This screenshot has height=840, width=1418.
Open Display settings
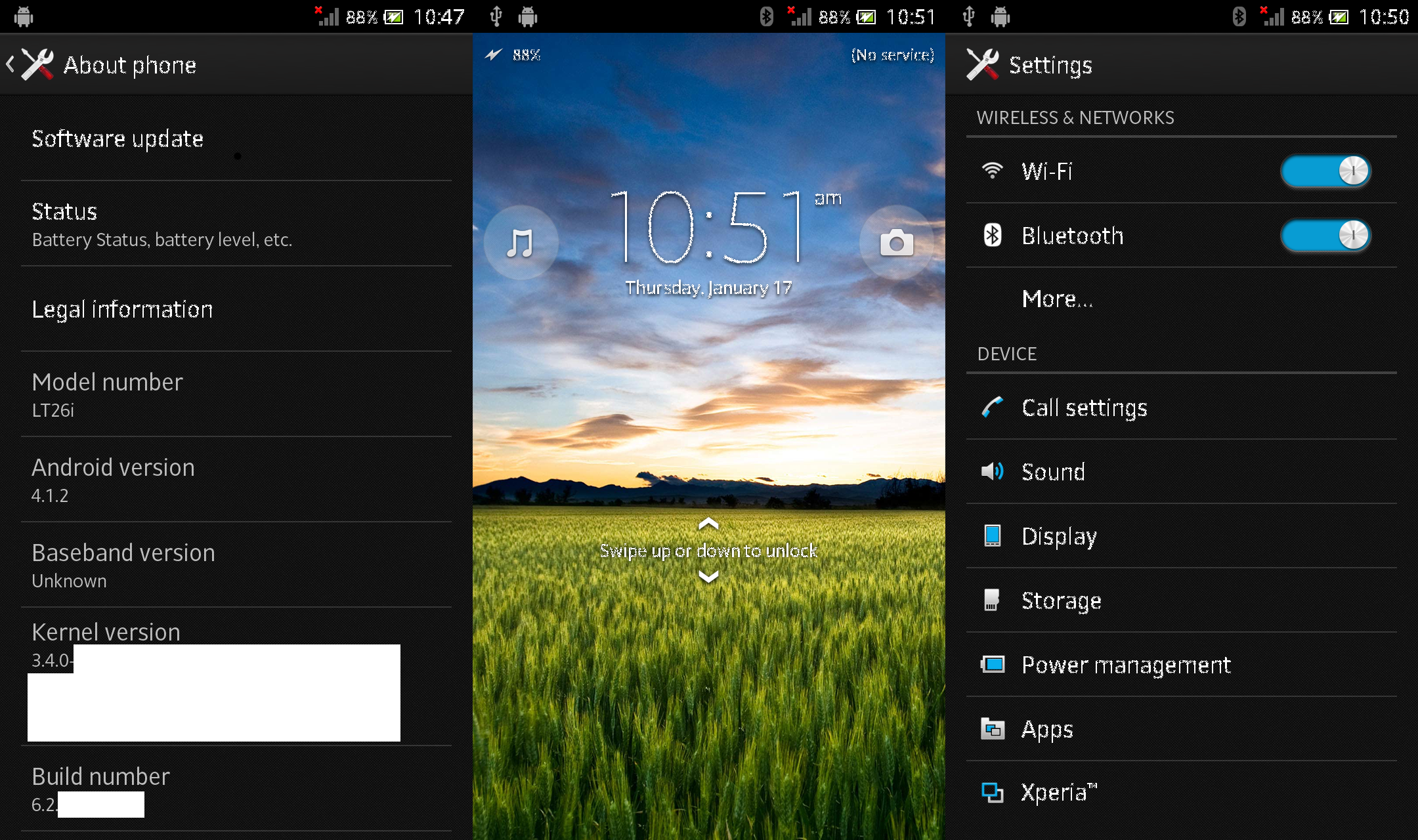click(x=1182, y=535)
